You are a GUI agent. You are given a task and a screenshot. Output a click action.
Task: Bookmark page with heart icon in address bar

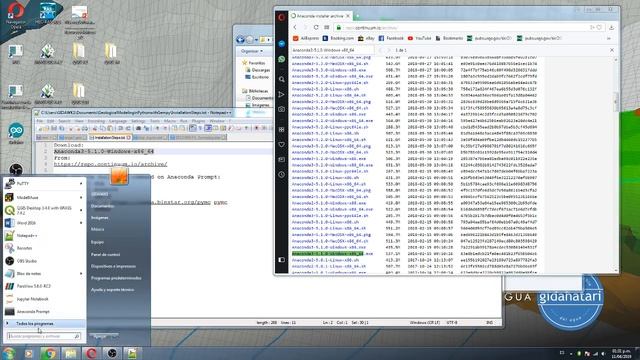(x=599, y=27)
